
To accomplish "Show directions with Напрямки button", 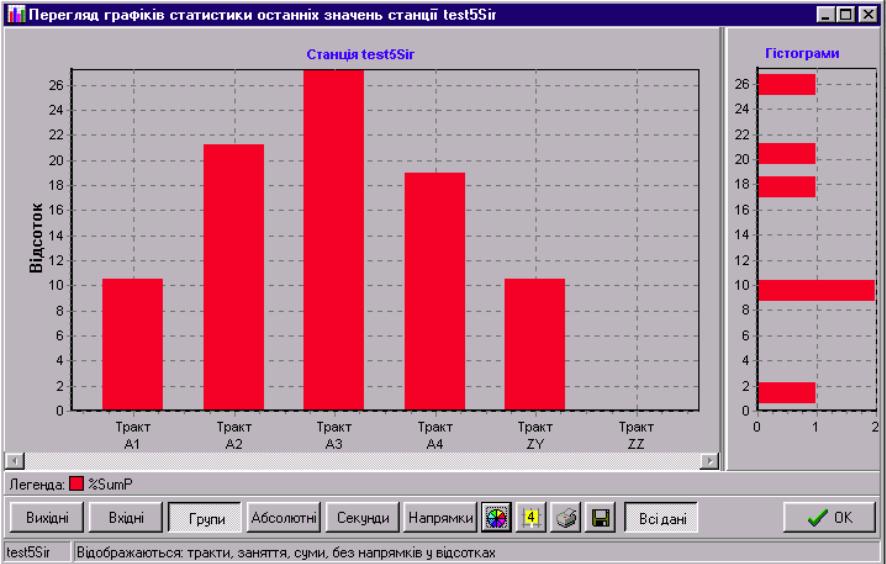I will coord(441,517).
